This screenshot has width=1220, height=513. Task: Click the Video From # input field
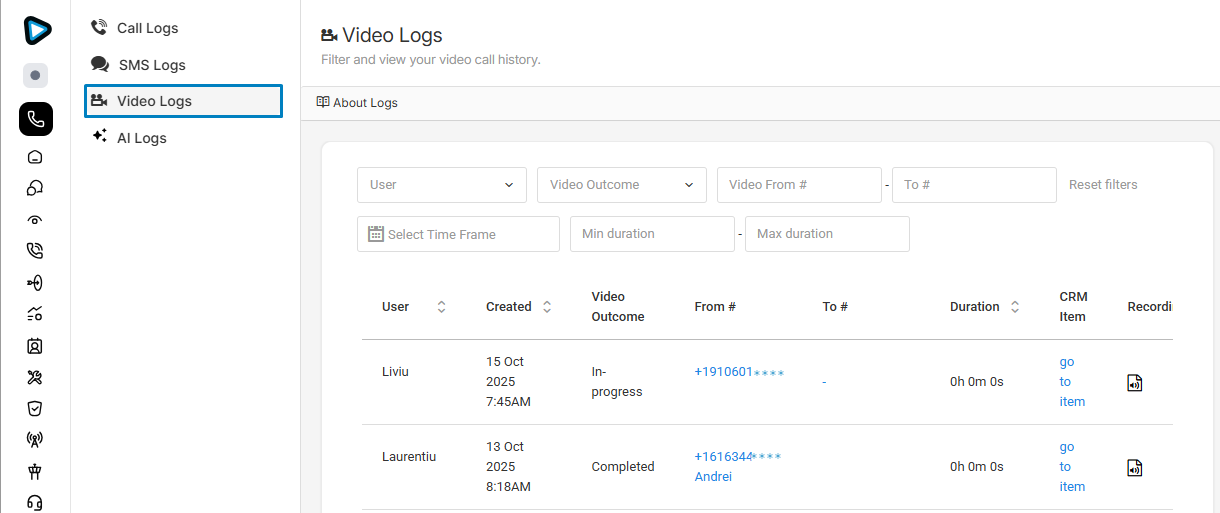point(798,185)
